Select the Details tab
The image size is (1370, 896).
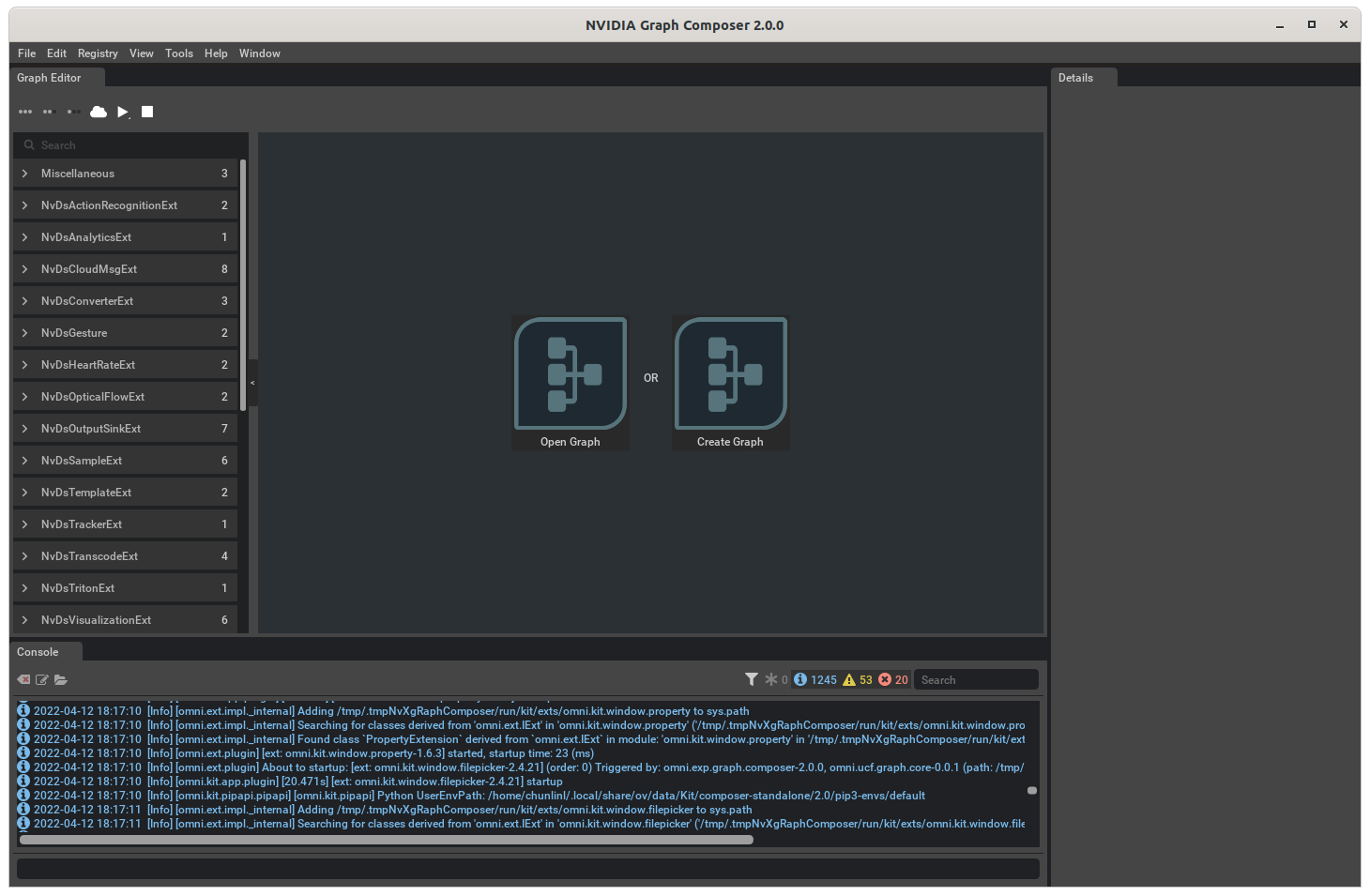pos(1084,78)
